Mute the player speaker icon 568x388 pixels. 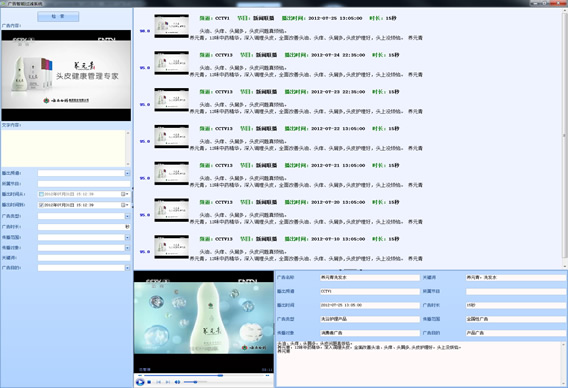pyautogui.click(x=178, y=382)
